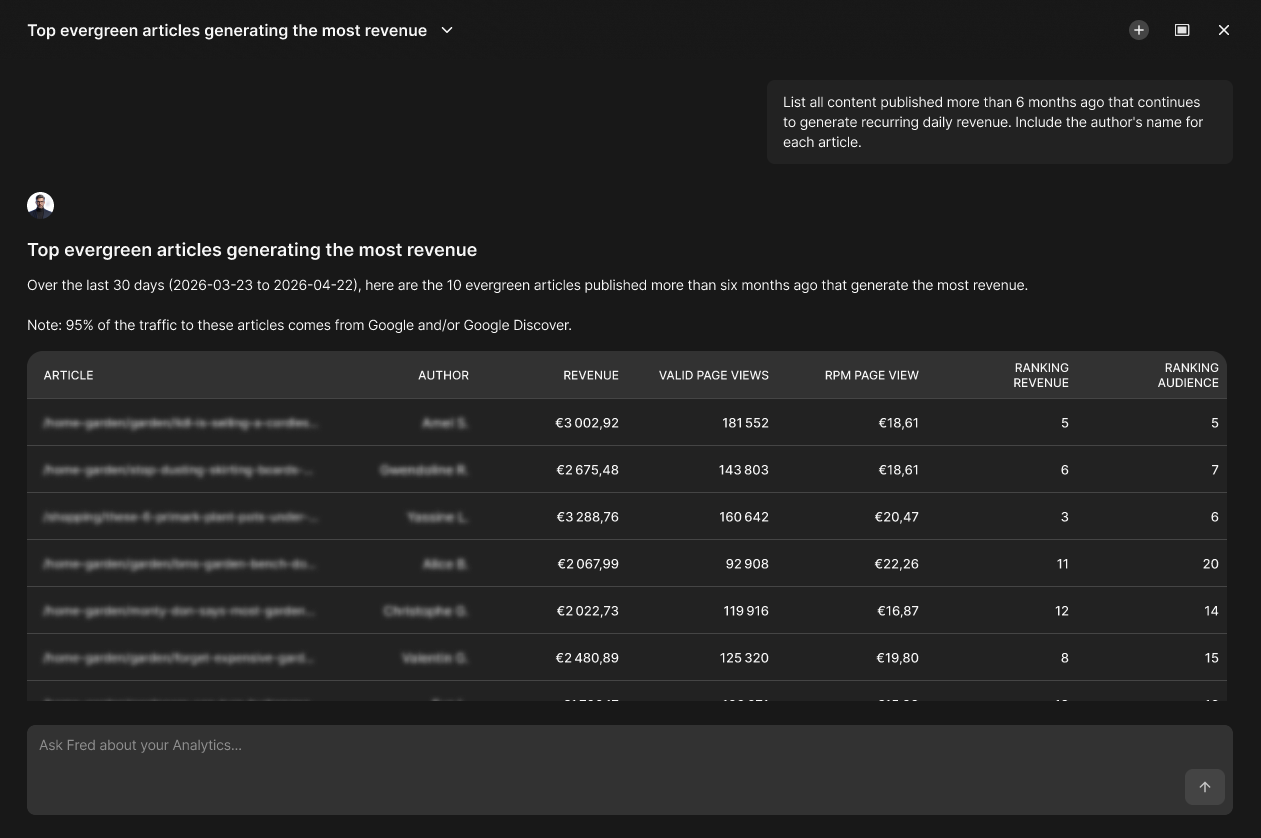Image resolution: width=1261 pixels, height=838 pixels.
Task: Select the row with 92 908 page views
Action: coord(627,563)
